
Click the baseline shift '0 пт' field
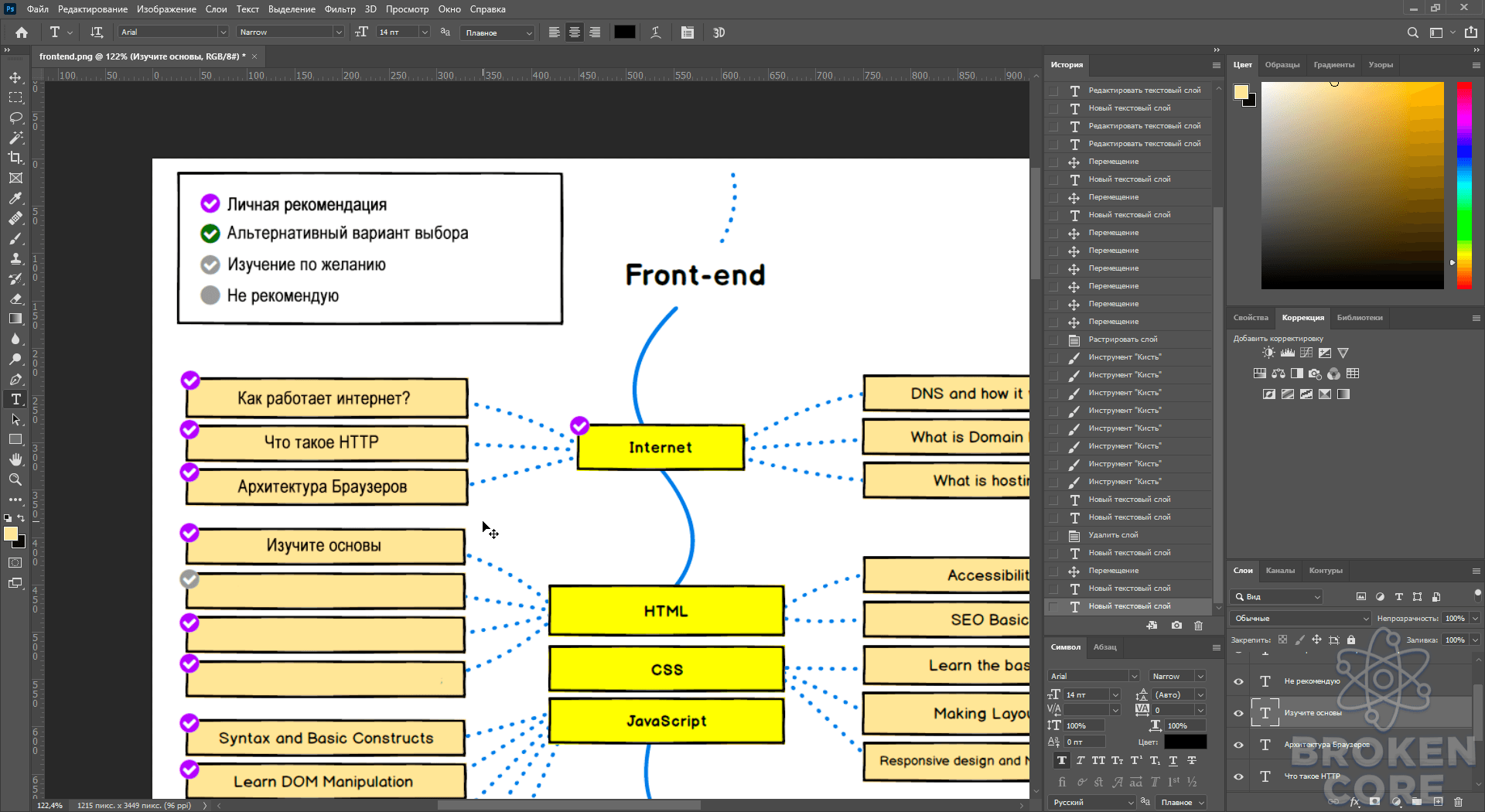[x=1084, y=742]
